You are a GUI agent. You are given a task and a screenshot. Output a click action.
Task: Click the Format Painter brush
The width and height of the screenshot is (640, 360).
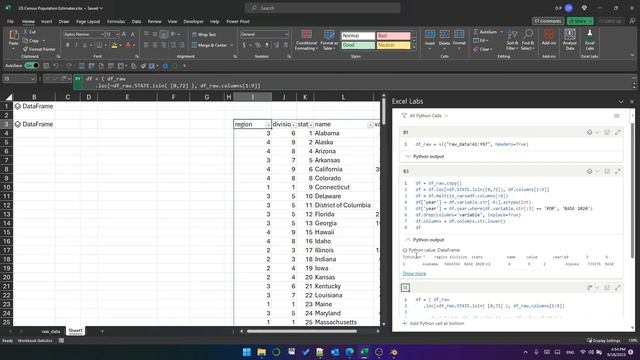click(x=25, y=49)
